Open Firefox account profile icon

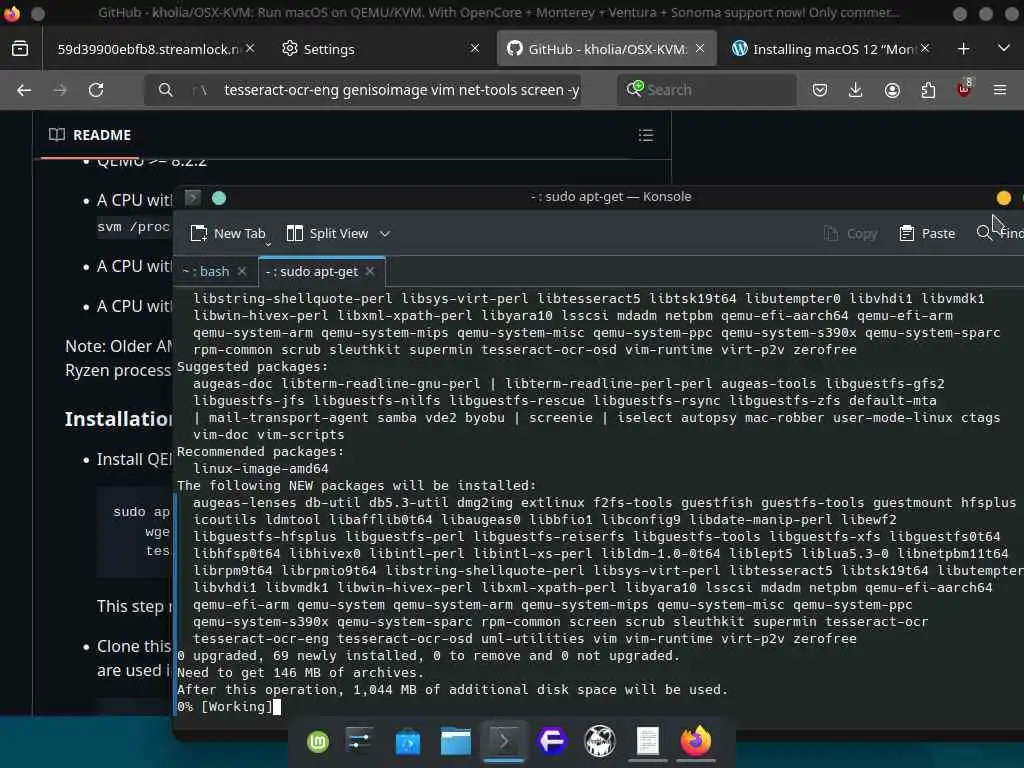tap(892, 90)
